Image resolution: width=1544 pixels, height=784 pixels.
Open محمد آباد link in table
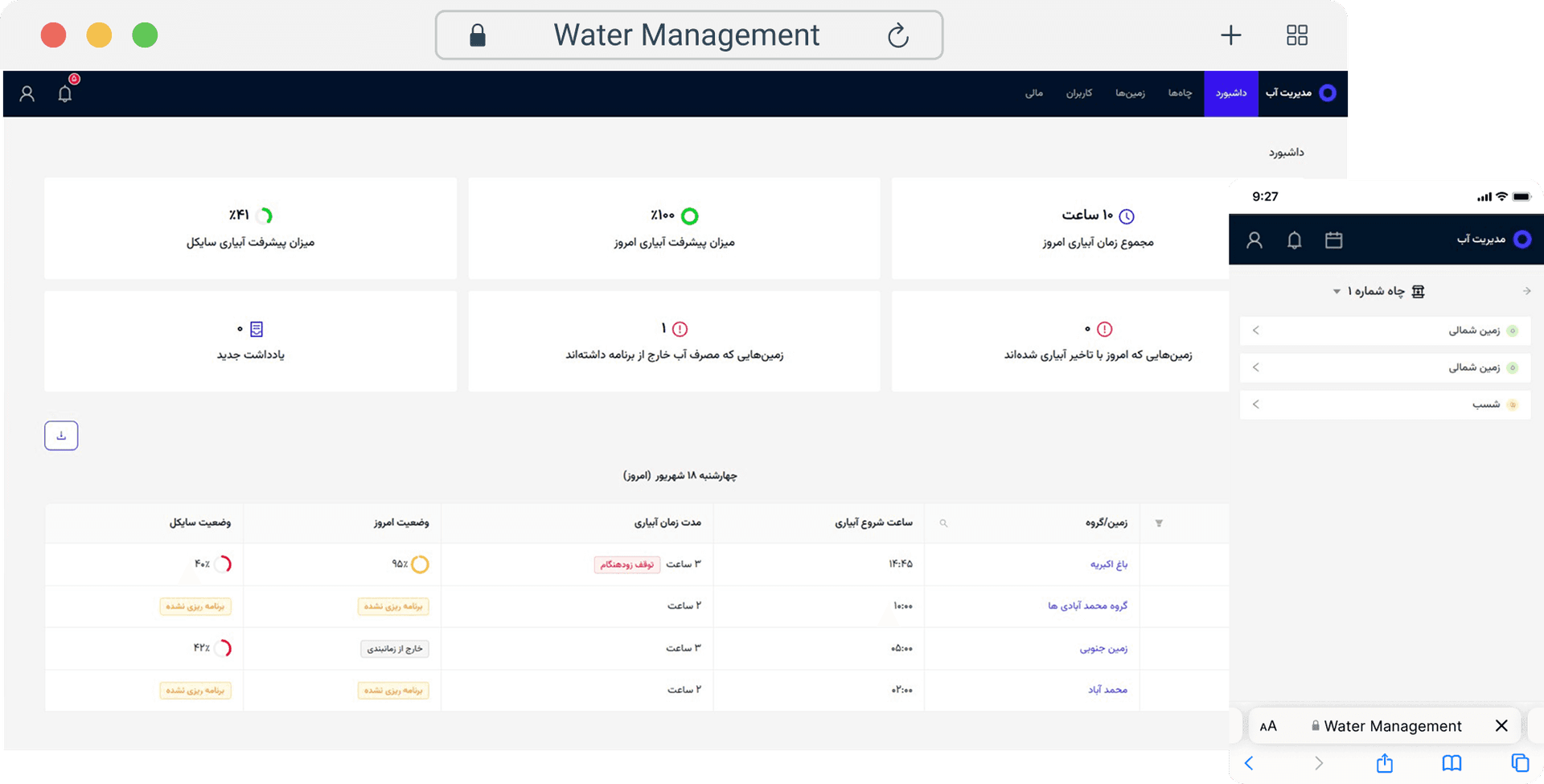click(1107, 690)
